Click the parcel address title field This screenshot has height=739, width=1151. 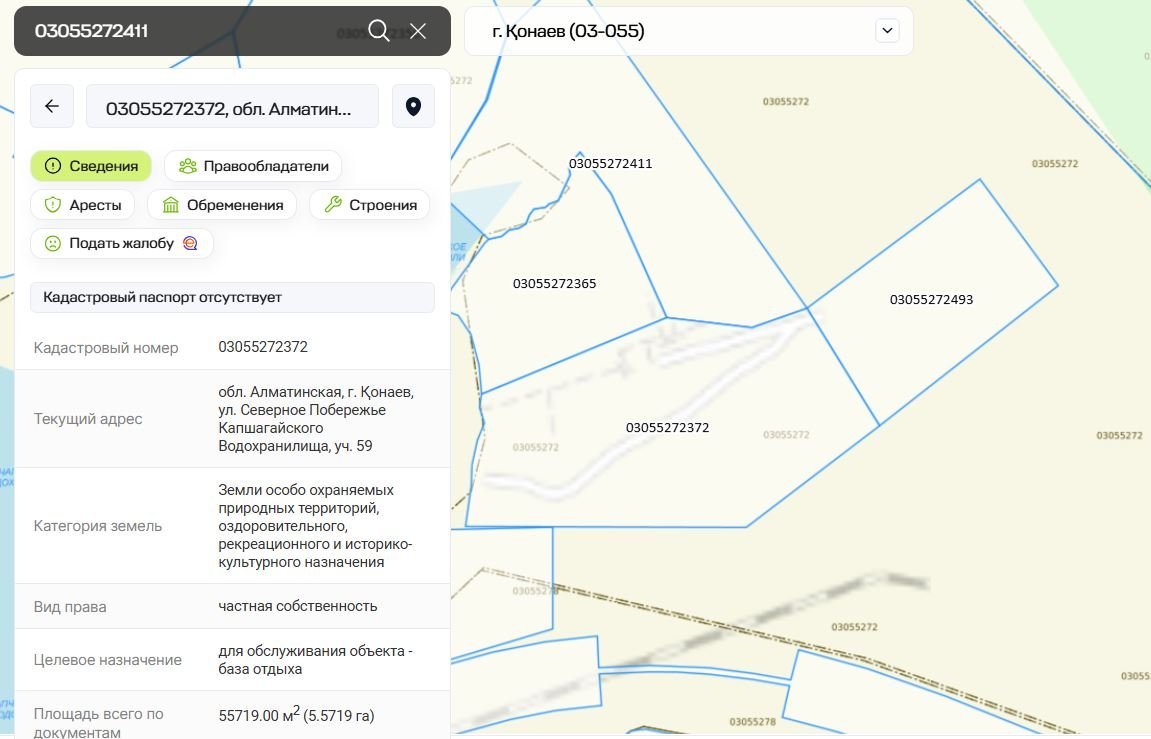(232, 106)
